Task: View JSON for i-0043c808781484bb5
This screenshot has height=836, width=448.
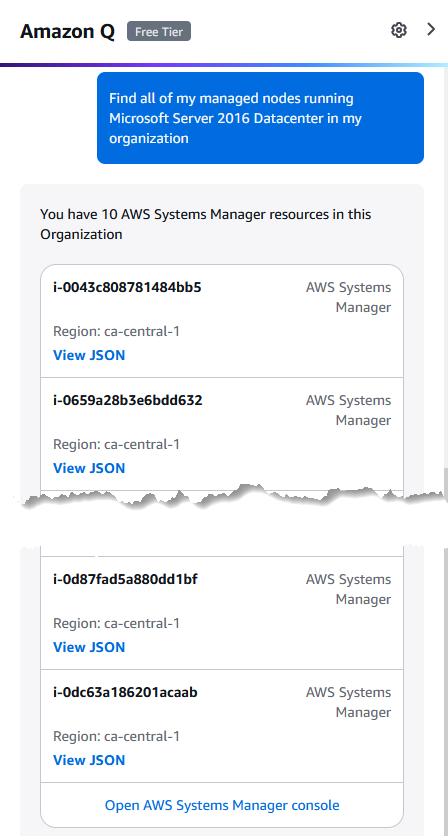Action: [x=89, y=355]
